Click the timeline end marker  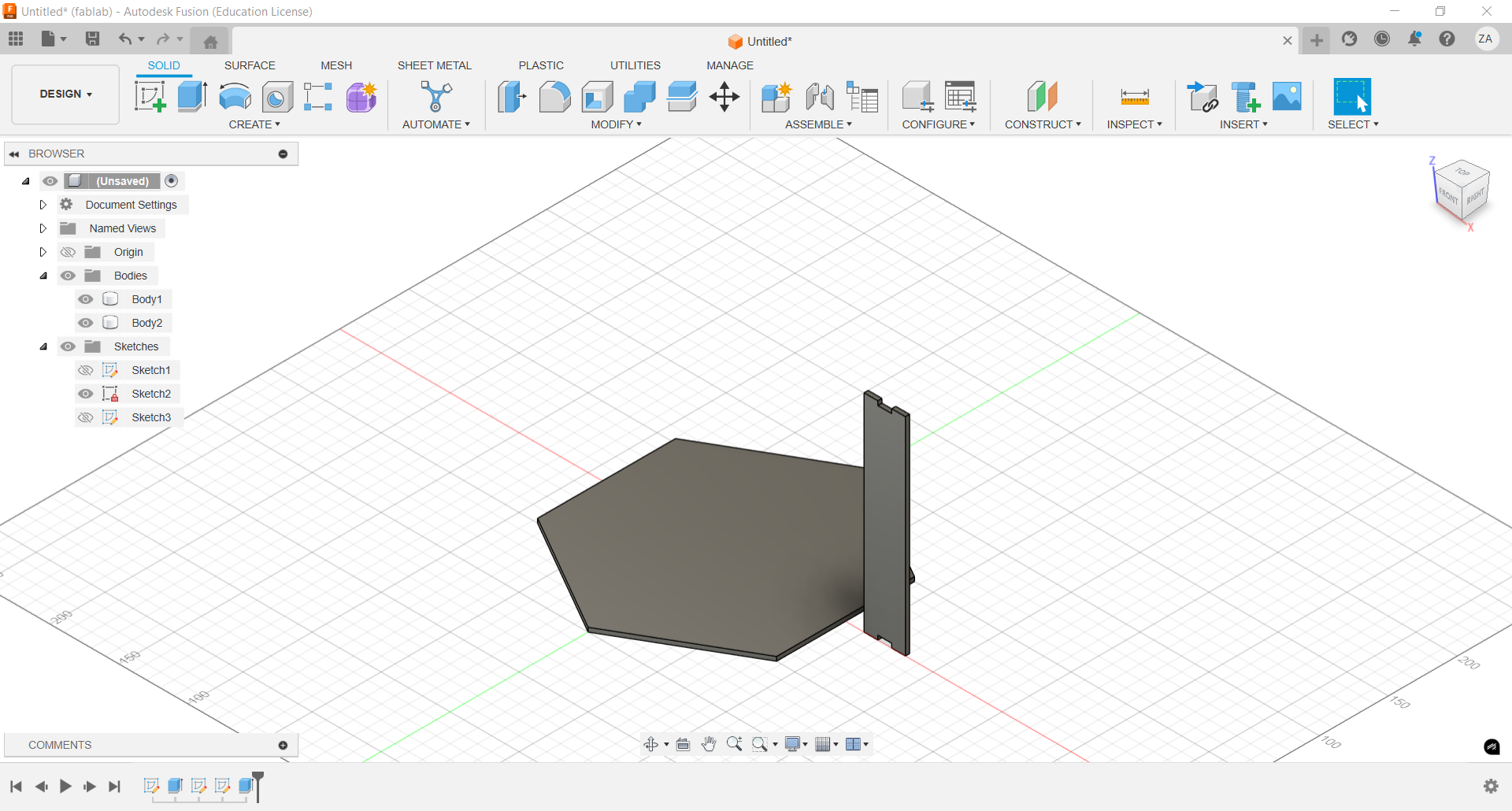click(x=258, y=786)
